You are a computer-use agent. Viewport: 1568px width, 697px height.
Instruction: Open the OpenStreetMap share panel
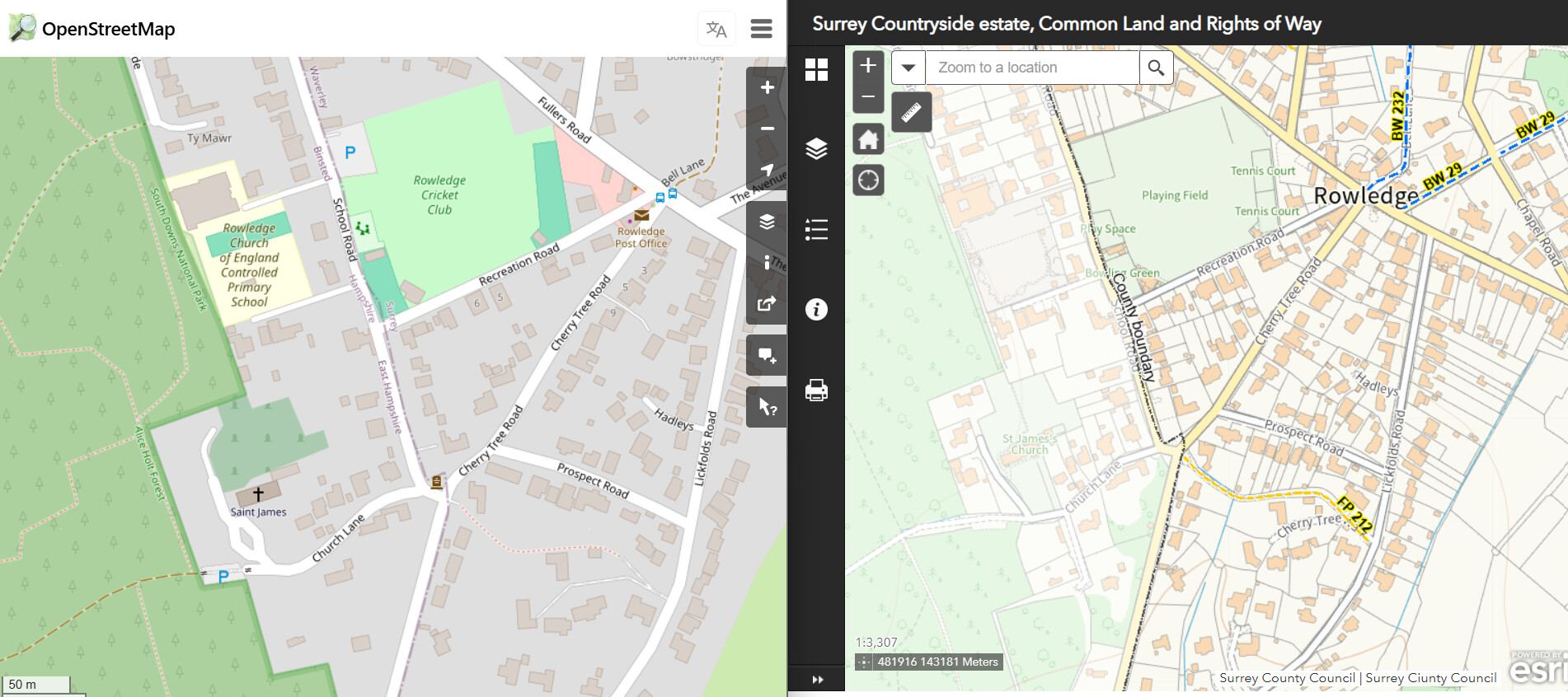(x=767, y=303)
